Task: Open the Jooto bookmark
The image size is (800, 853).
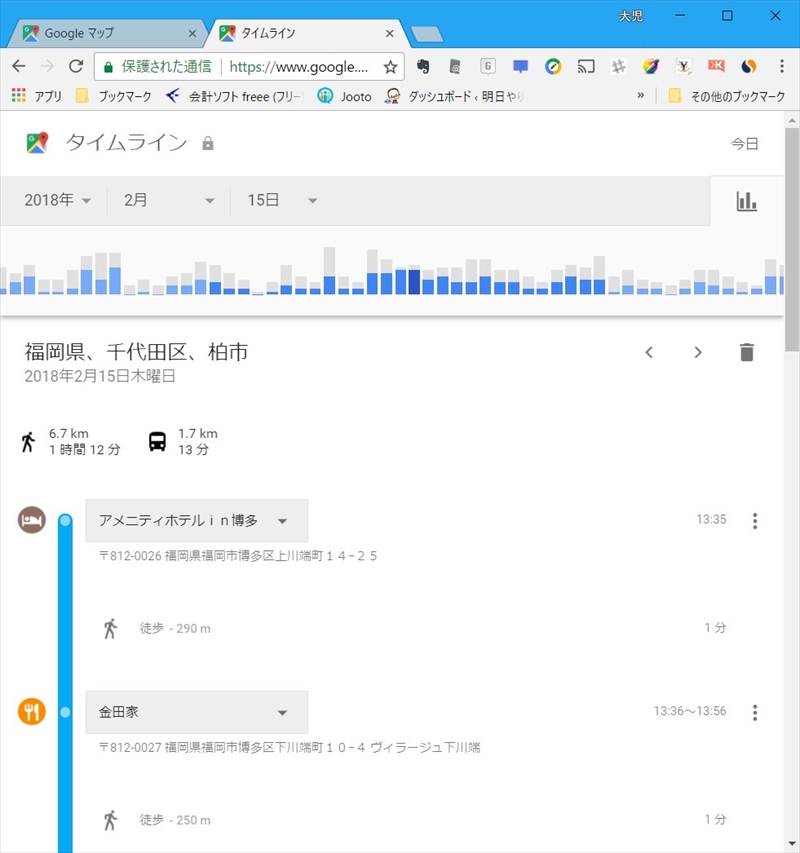Action: pos(345,96)
